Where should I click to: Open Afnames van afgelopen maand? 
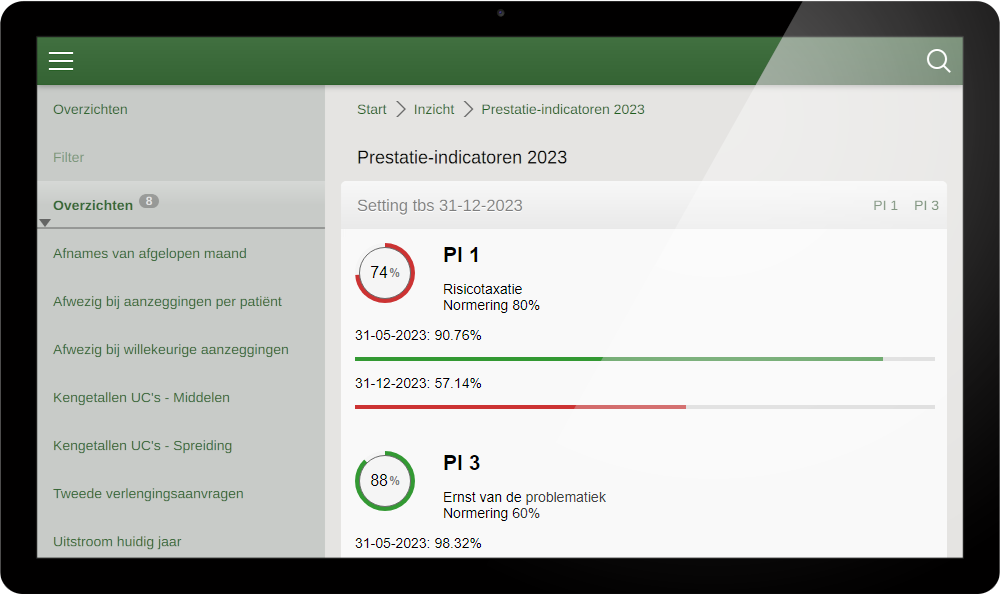[x=150, y=253]
